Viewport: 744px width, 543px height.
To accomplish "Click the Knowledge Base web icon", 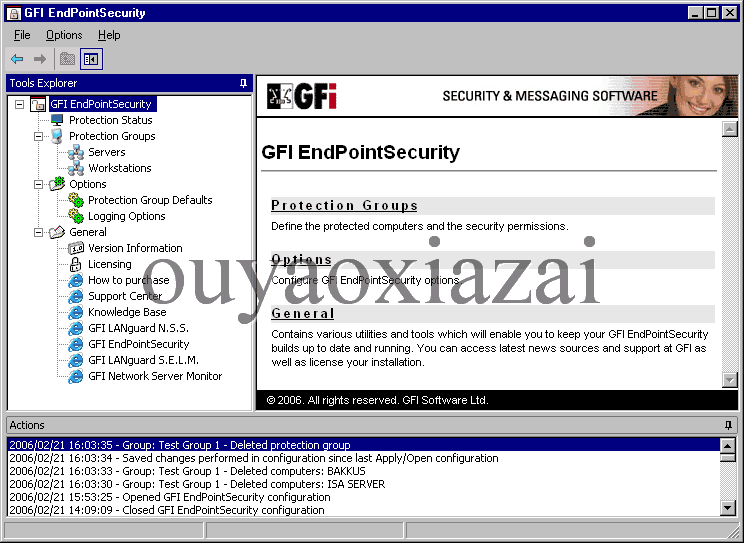I will click(x=76, y=312).
